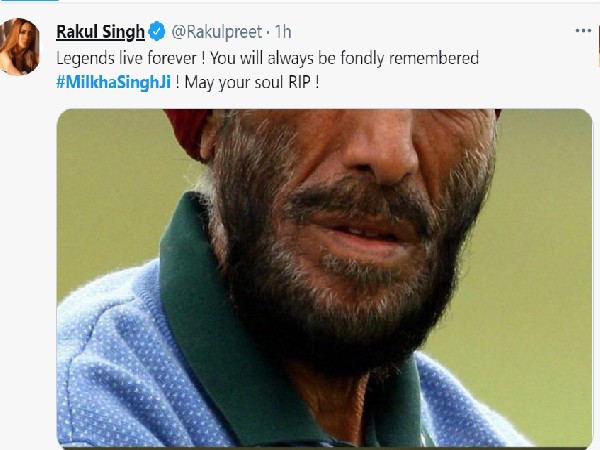Viewport: 600px width, 450px height.
Task: Follow the #MilkhaSinghJi hashtag
Action: [x=113, y=82]
